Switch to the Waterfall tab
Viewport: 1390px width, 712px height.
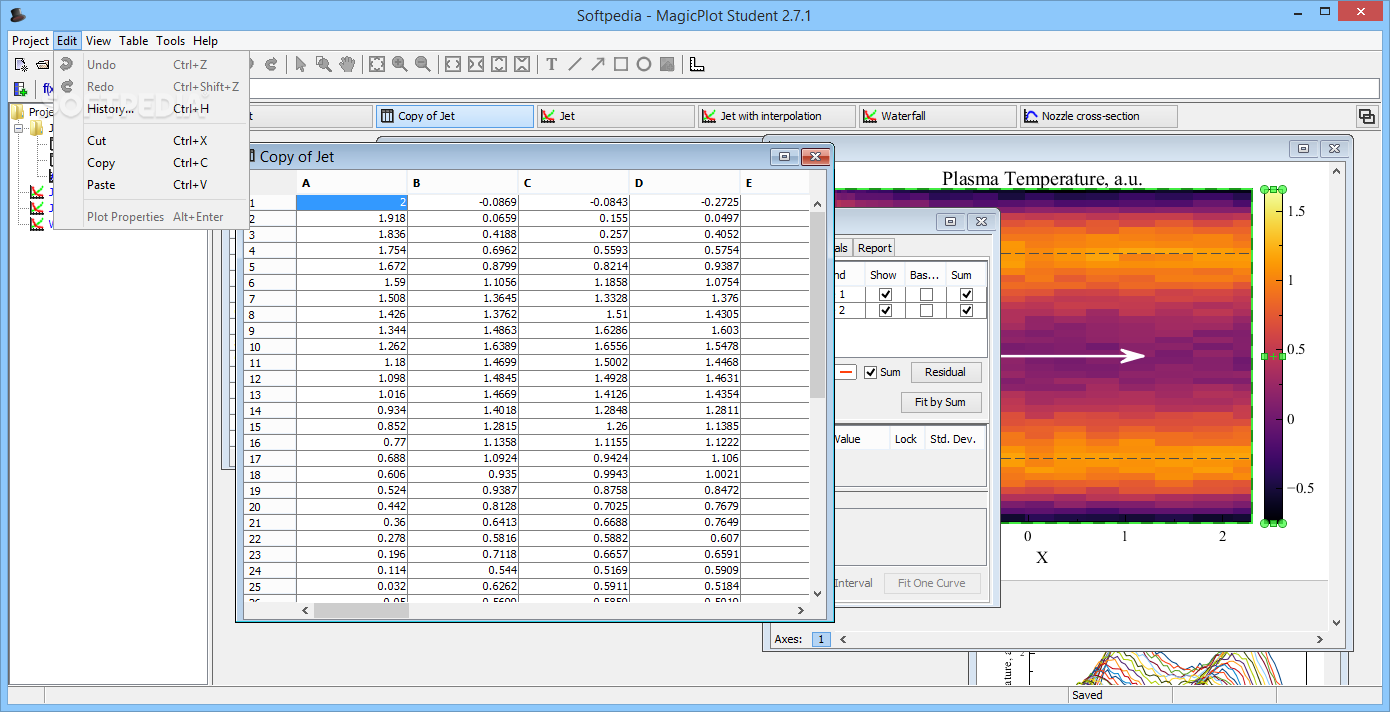point(937,116)
